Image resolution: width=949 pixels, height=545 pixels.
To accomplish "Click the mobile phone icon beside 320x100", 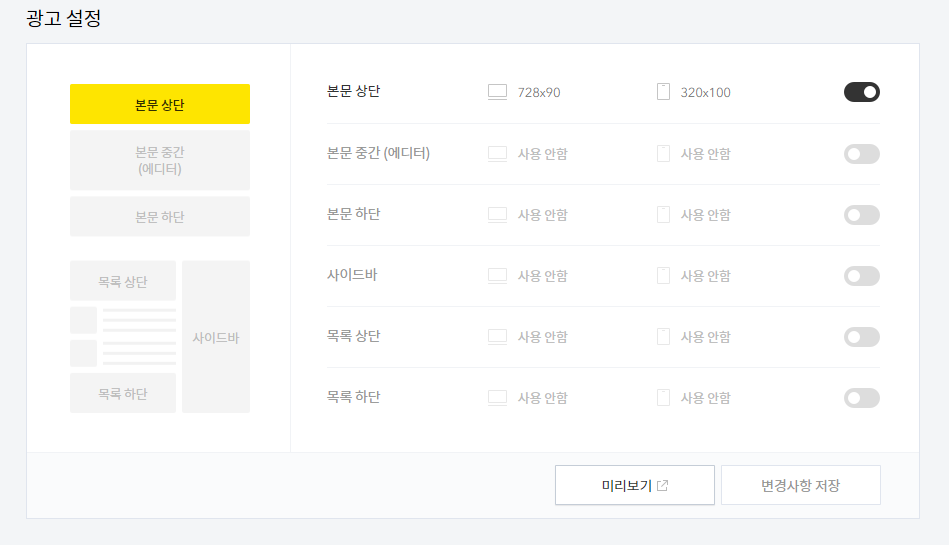I will pos(663,92).
